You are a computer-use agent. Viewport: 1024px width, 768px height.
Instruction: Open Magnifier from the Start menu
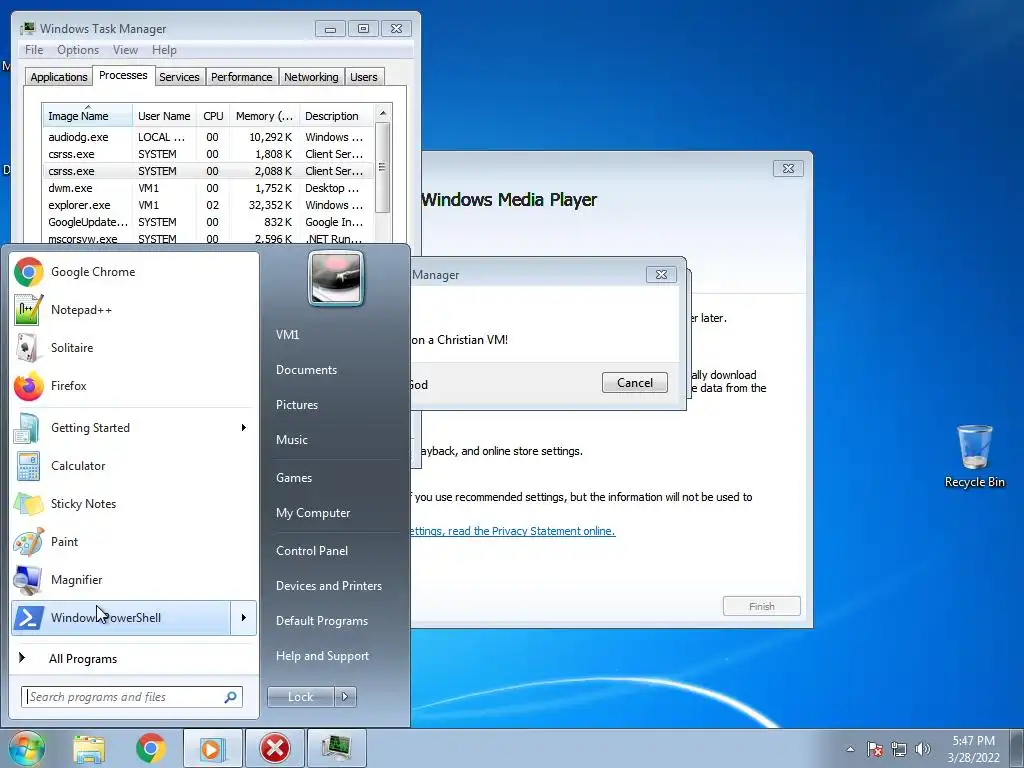pos(135,579)
